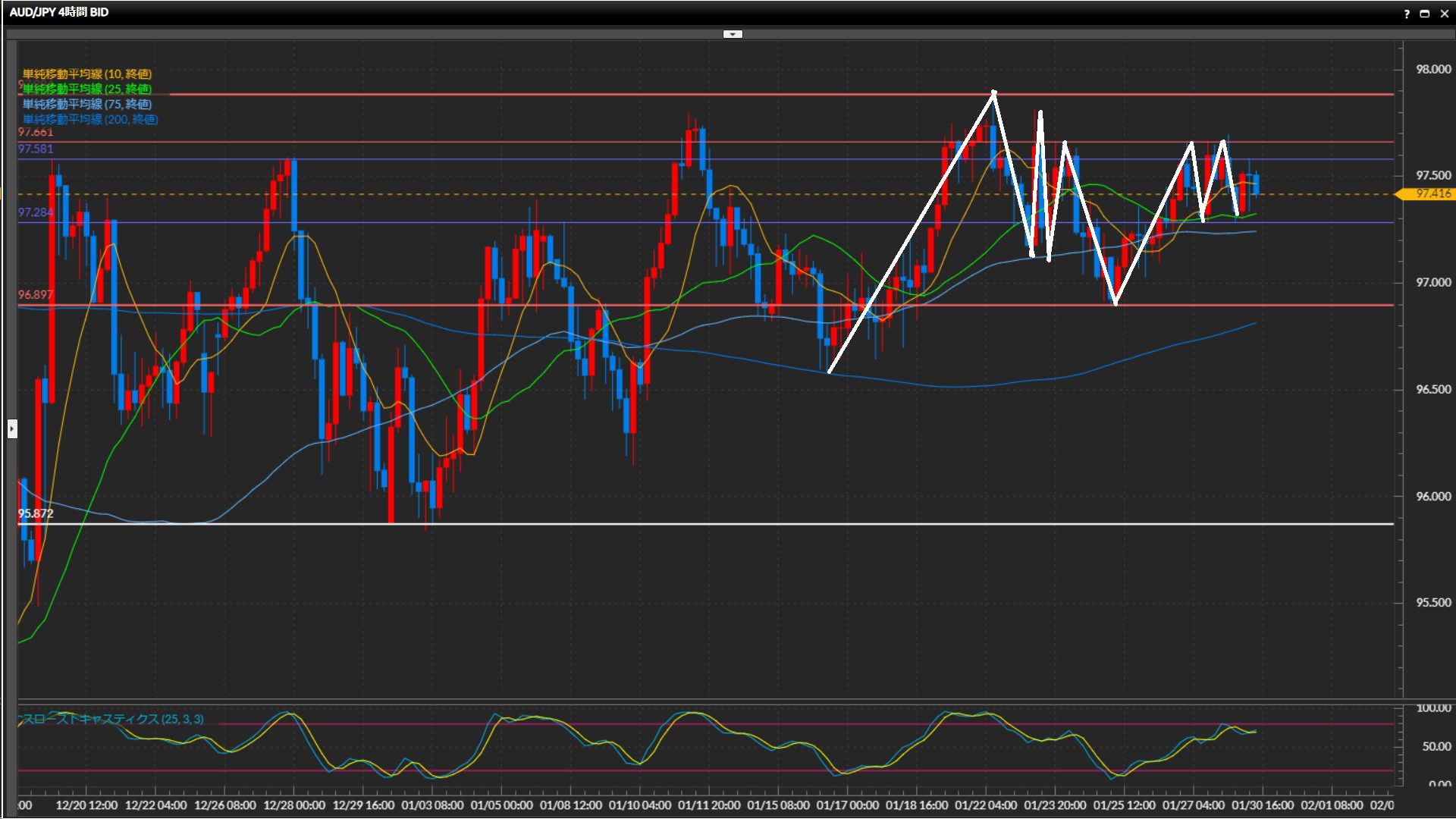Click 01/17 00:00 on the time axis
This screenshot has height=819, width=1456.
[x=847, y=805]
